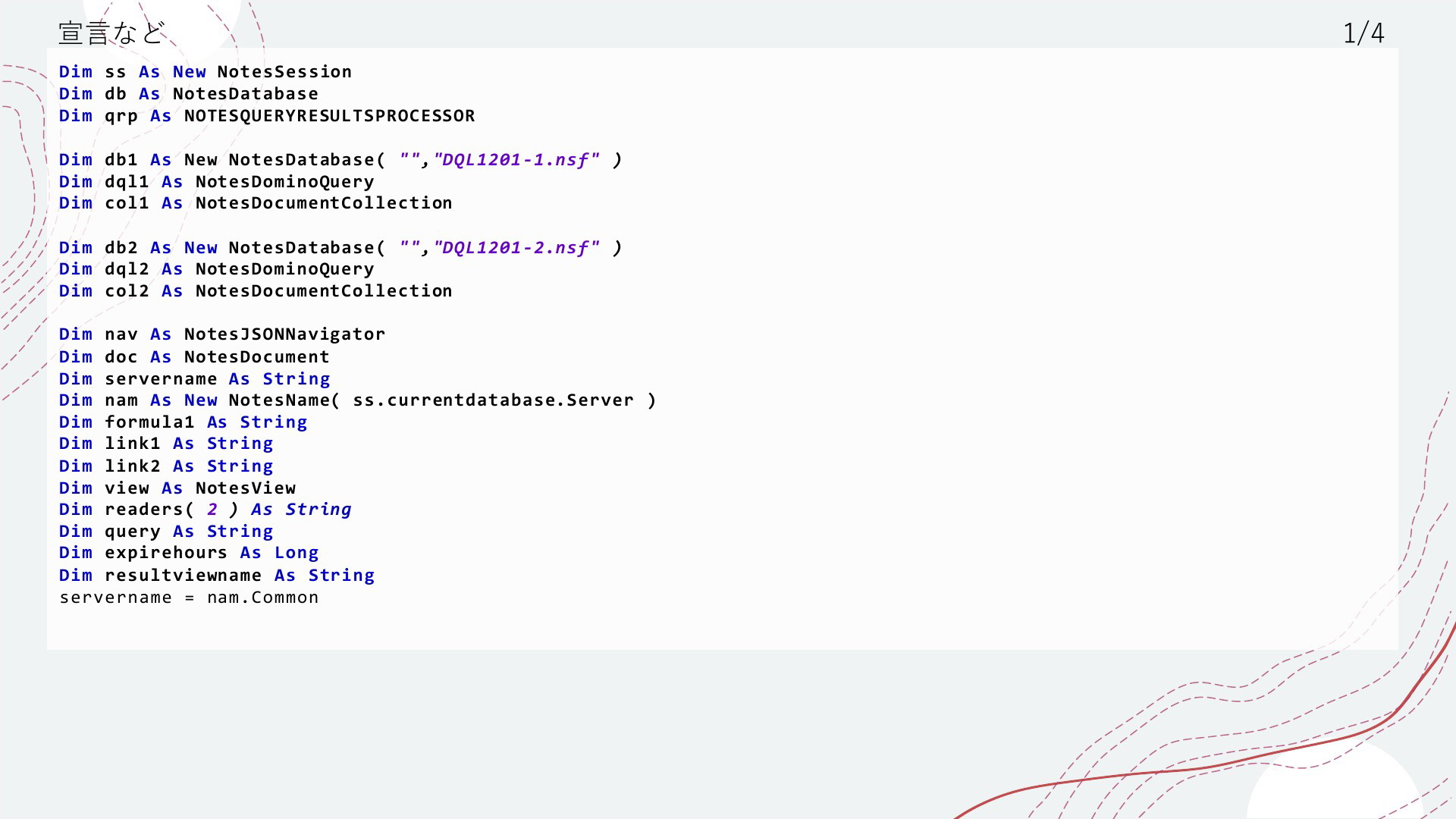Click NotesJSONNavigator in the nav declaration

point(284,334)
